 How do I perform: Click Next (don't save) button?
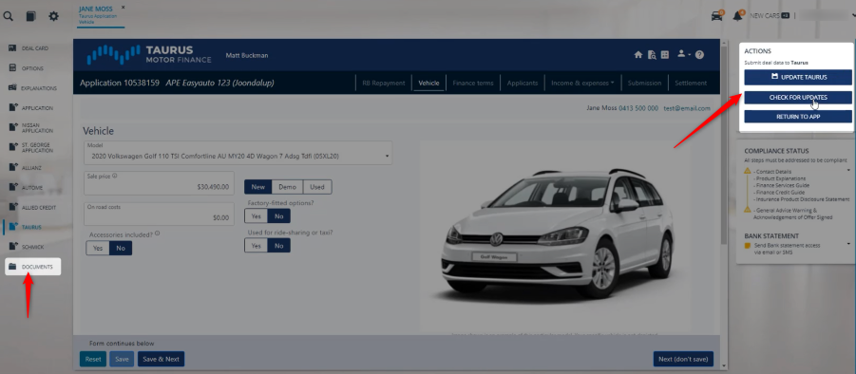coord(683,359)
